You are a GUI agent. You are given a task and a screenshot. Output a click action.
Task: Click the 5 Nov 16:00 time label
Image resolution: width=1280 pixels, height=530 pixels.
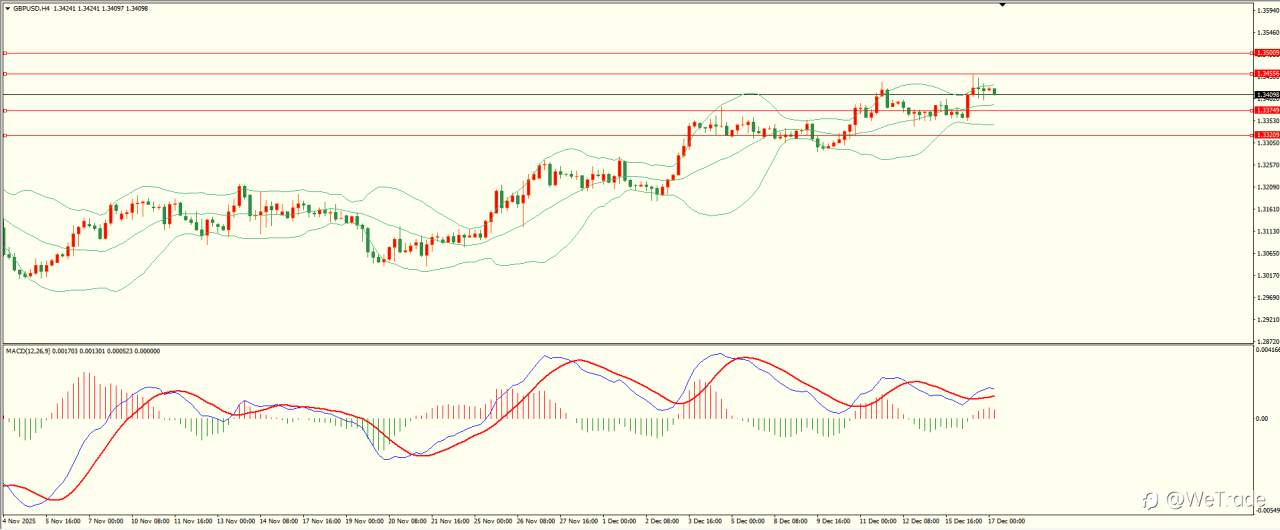(x=62, y=521)
